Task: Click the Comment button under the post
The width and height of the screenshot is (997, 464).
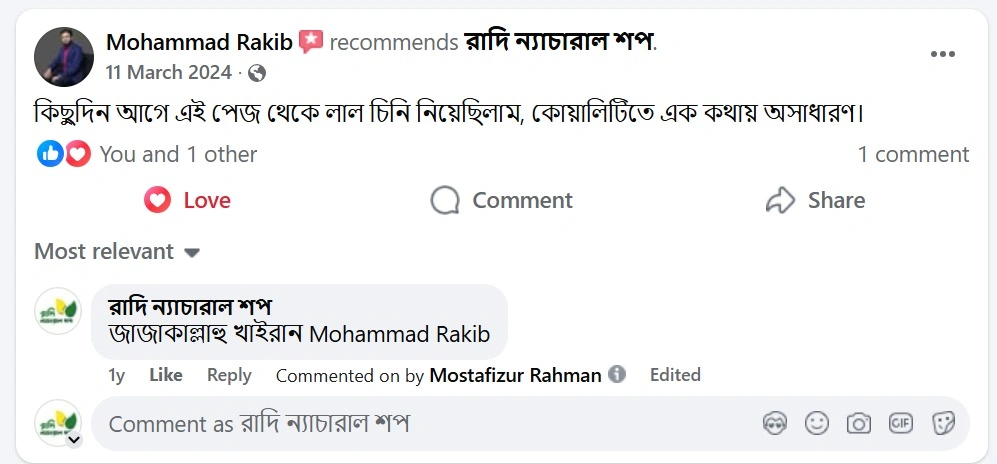Action: tap(501, 201)
